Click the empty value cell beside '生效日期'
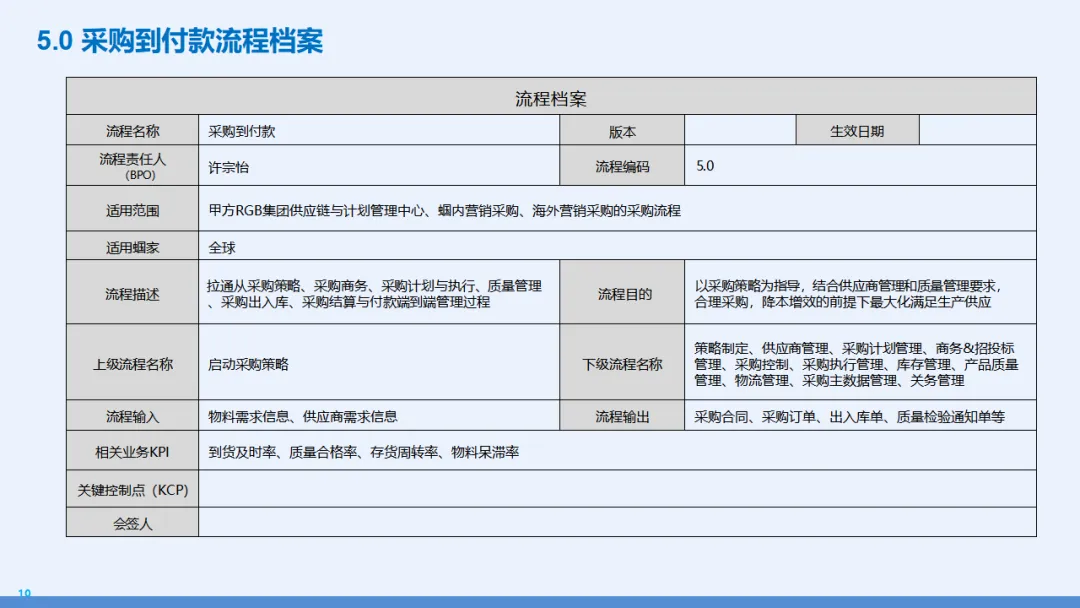Viewport: 1080px width, 608px height. [x=977, y=130]
